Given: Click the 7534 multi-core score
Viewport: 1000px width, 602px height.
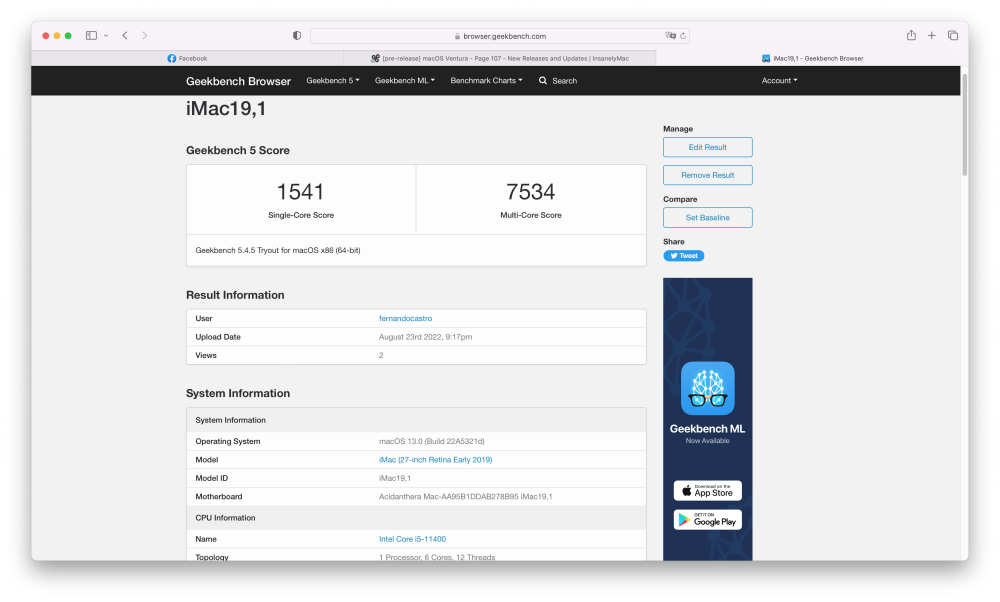Looking at the screenshot, I should point(531,192).
